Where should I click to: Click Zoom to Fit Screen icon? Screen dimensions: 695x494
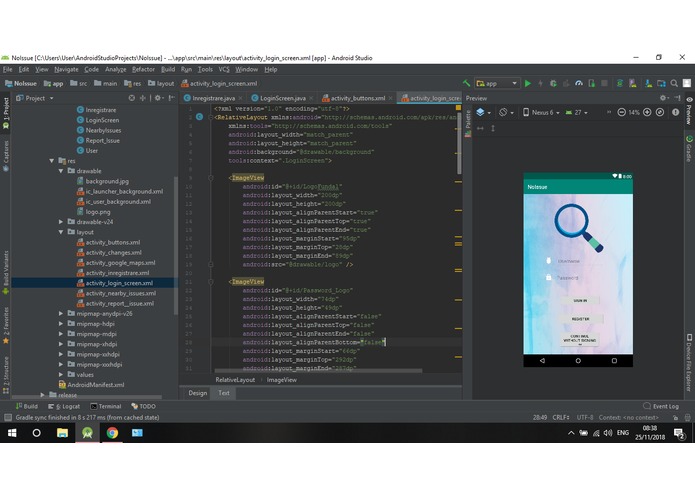tap(660, 113)
